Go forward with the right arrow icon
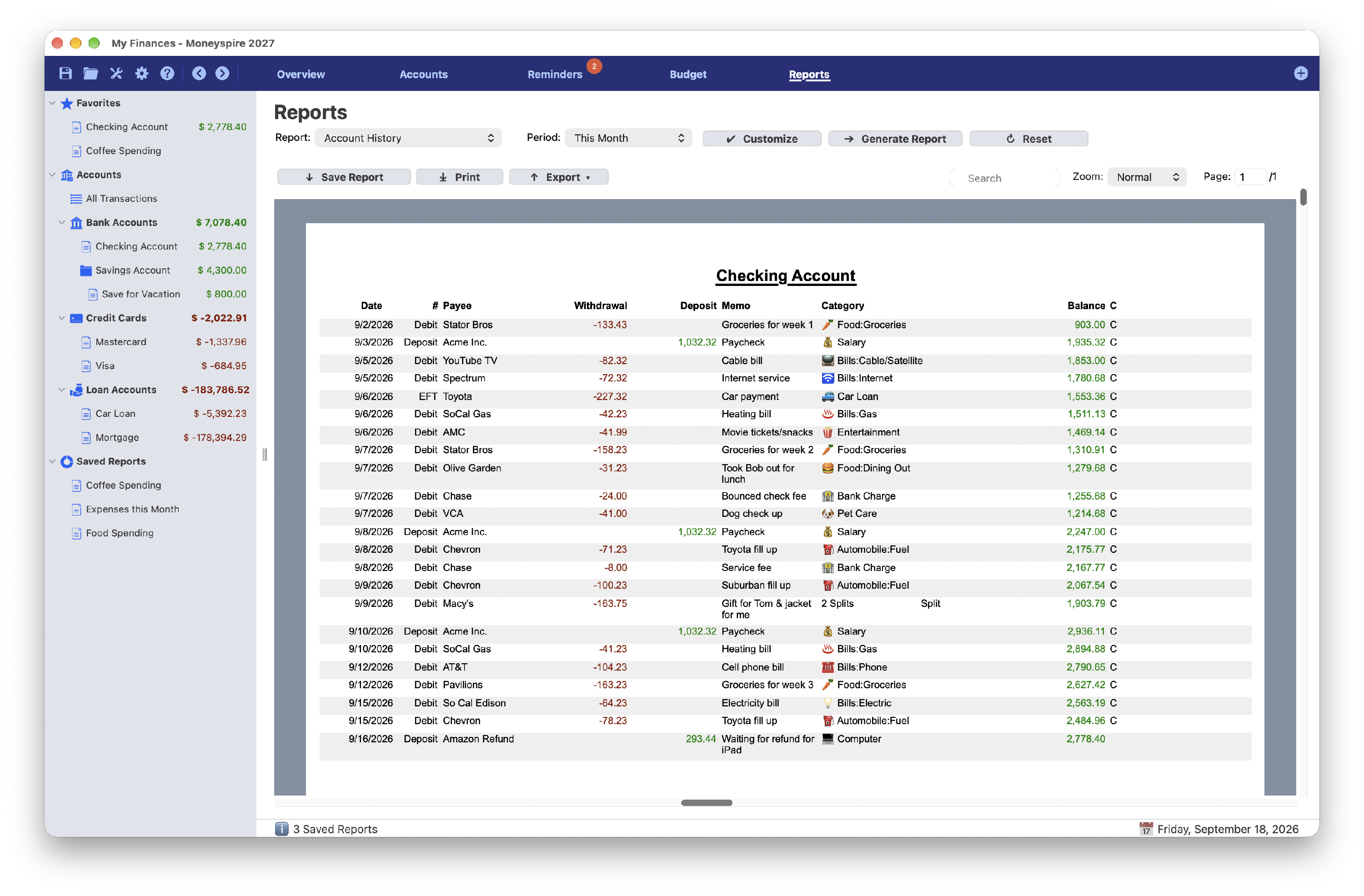The height and width of the screenshot is (896, 1364). click(x=222, y=73)
